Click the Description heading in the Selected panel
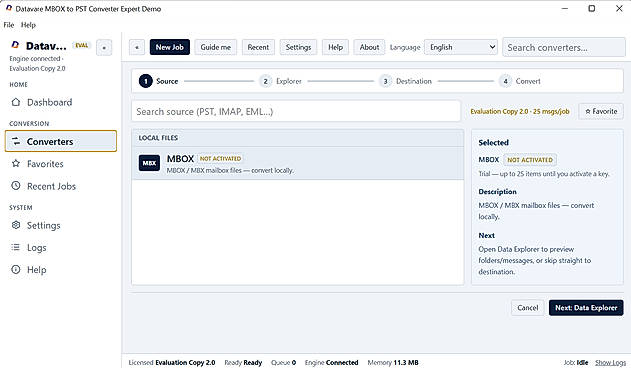The height and width of the screenshot is (368, 631). (497, 192)
